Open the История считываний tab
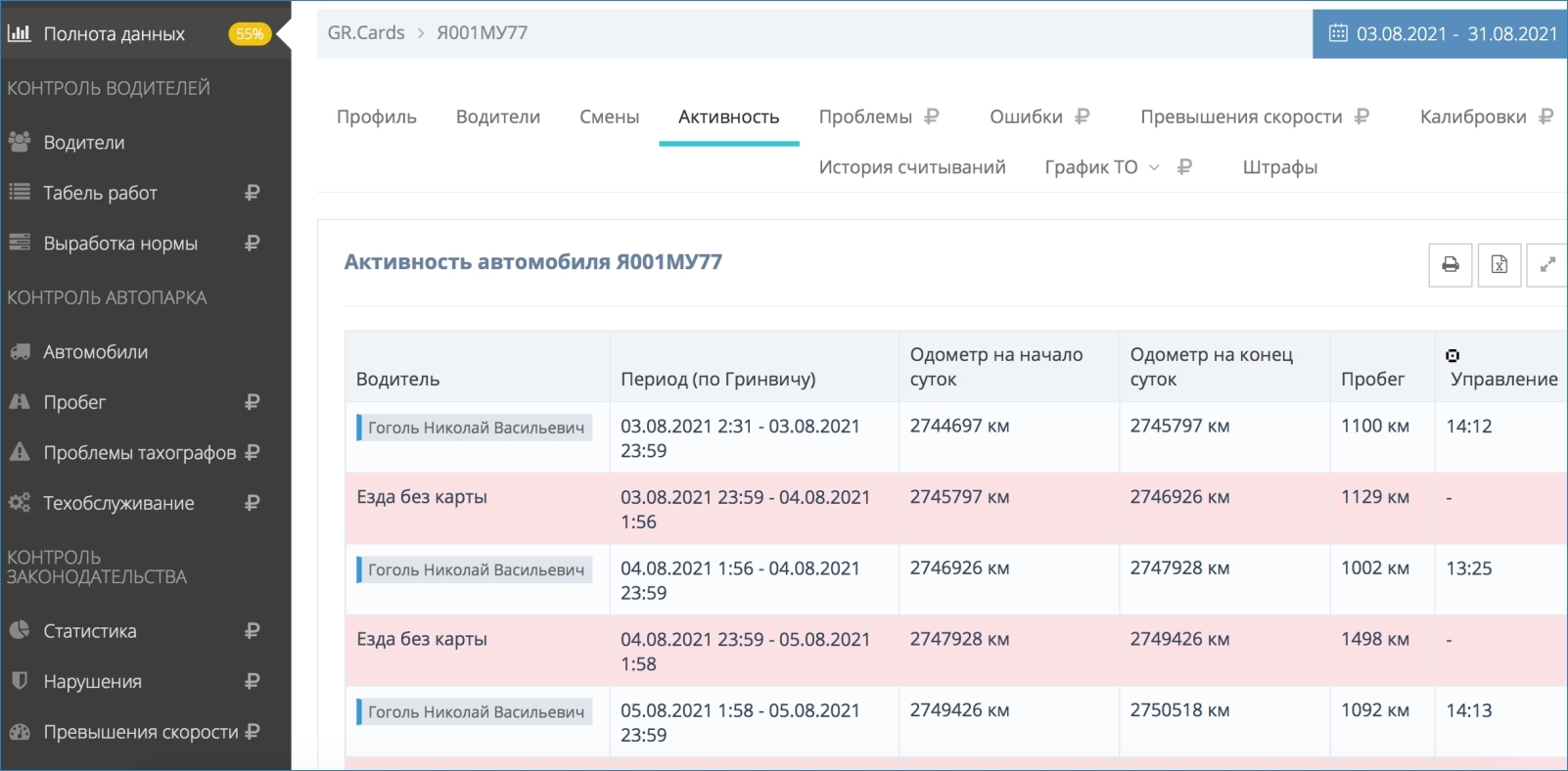Viewport: 1568px width, 771px height. [912, 167]
